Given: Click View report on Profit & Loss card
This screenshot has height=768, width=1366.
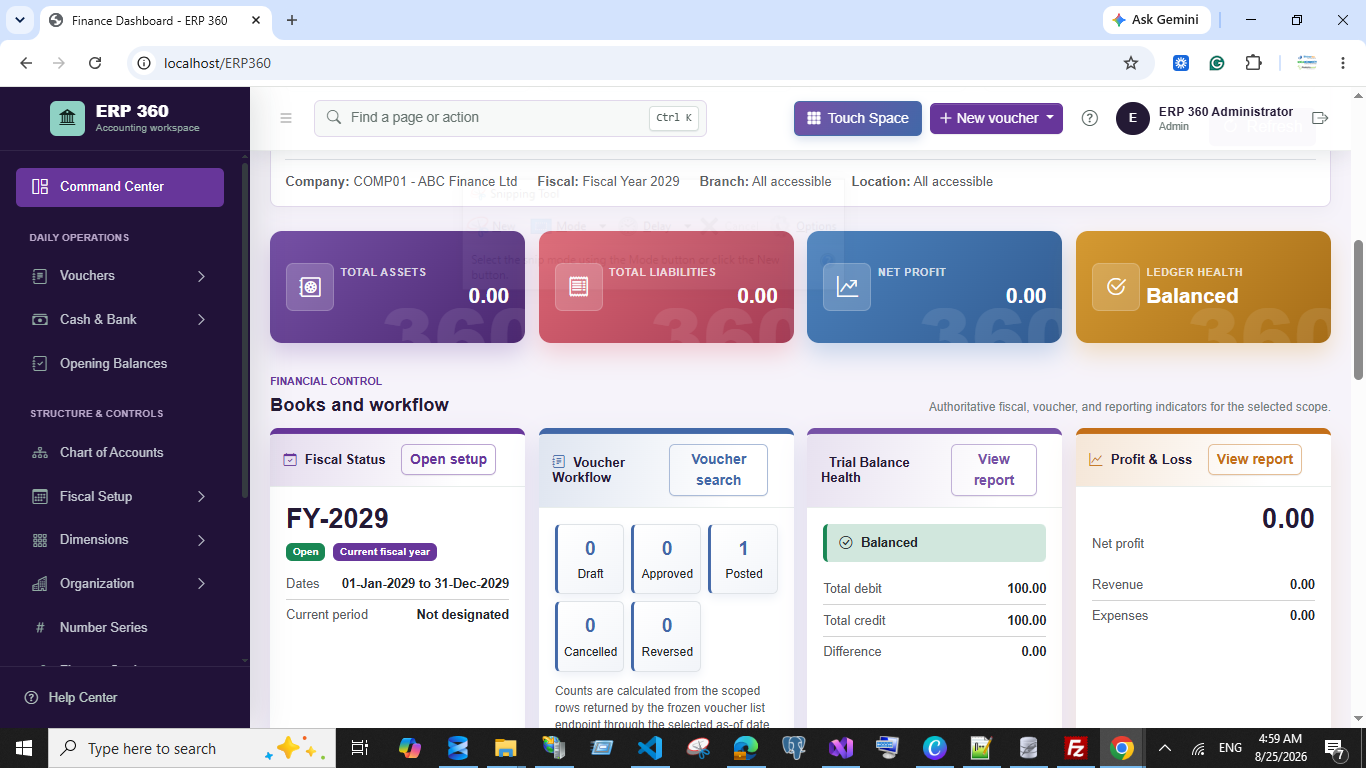Looking at the screenshot, I should click(1255, 460).
